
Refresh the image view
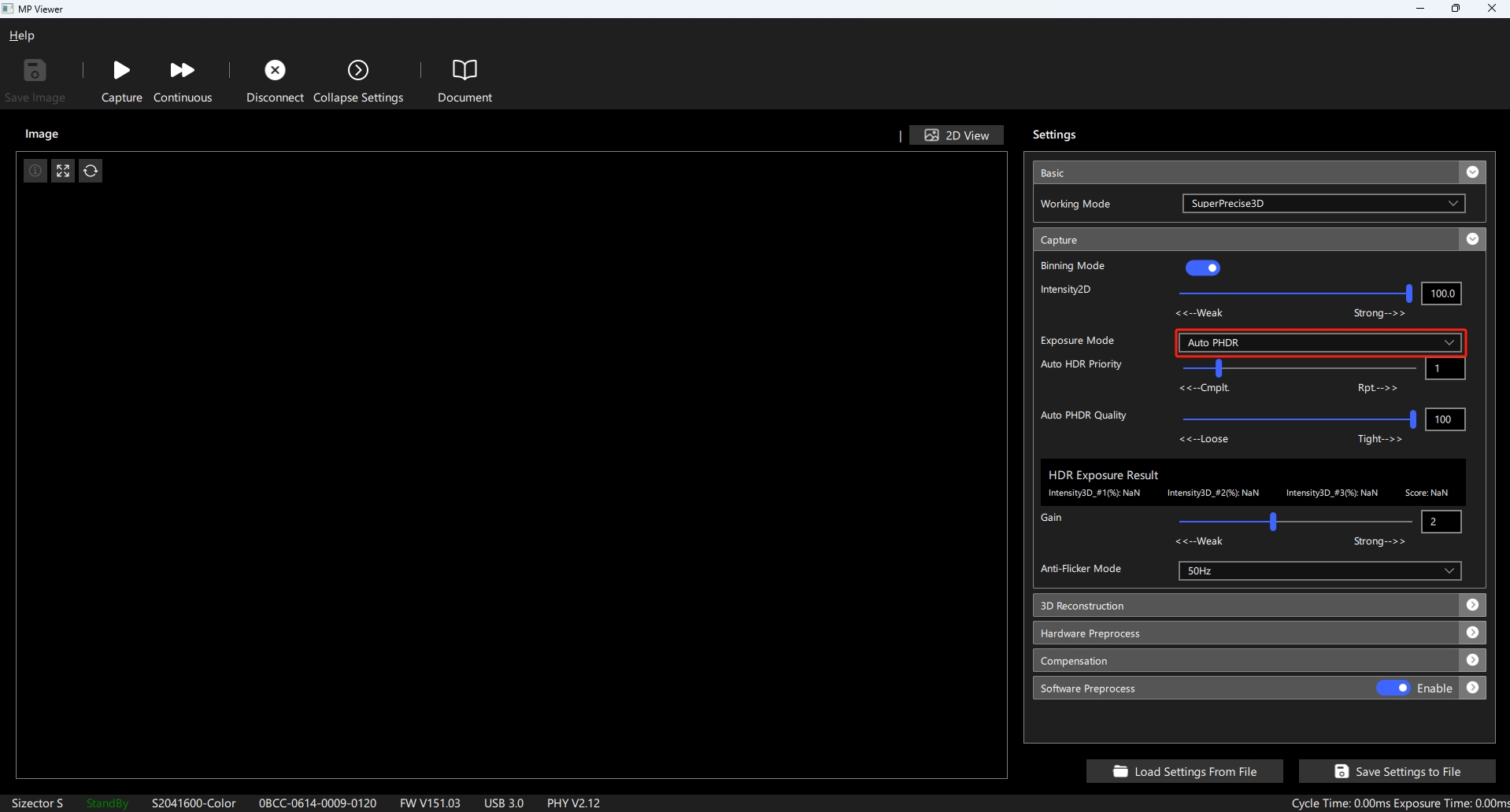coord(91,171)
